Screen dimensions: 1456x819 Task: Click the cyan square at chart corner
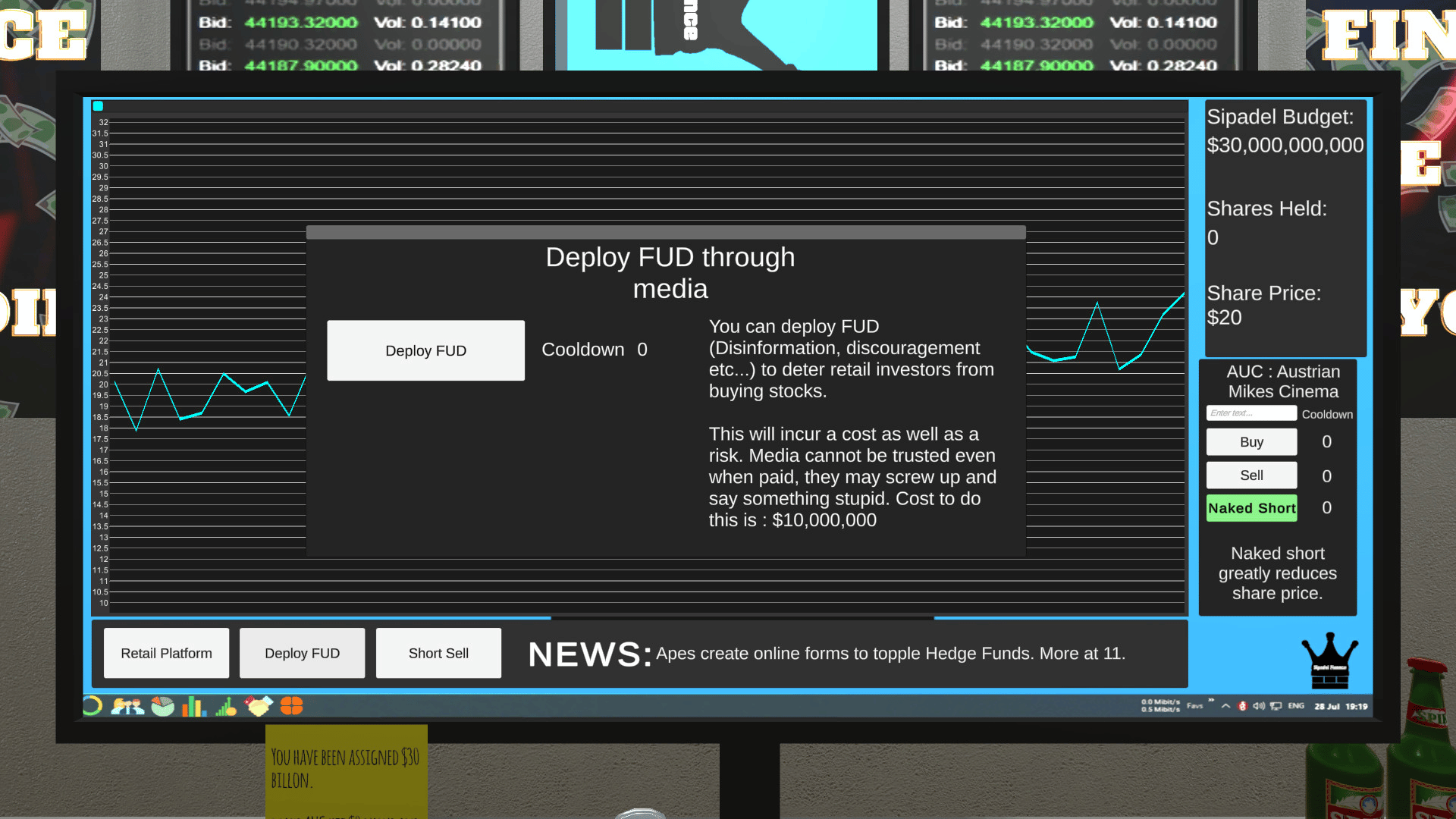click(x=98, y=106)
